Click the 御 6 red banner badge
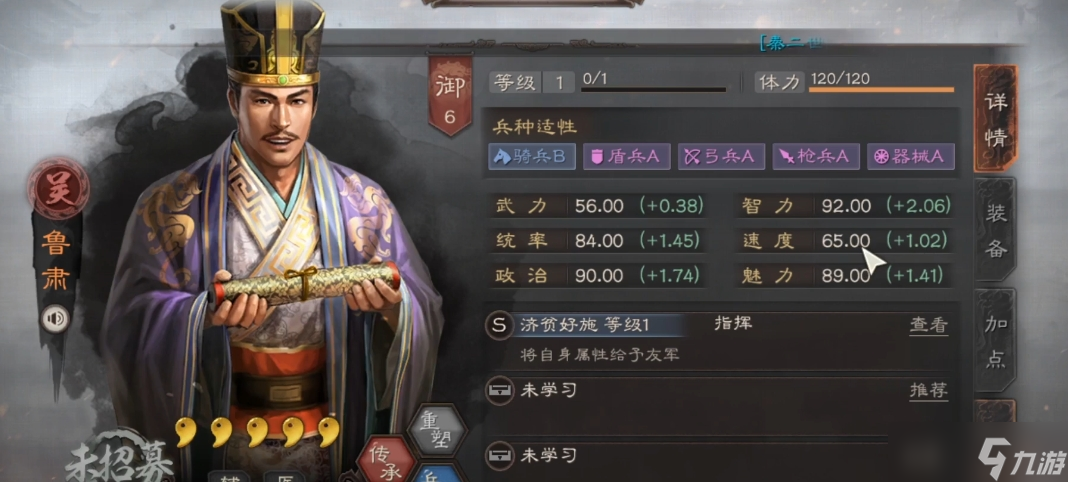The width and height of the screenshot is (1068, 482). [450, 95]
